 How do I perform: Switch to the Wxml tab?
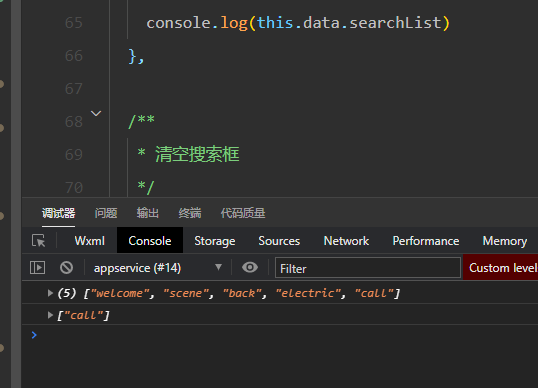point(90,241)
